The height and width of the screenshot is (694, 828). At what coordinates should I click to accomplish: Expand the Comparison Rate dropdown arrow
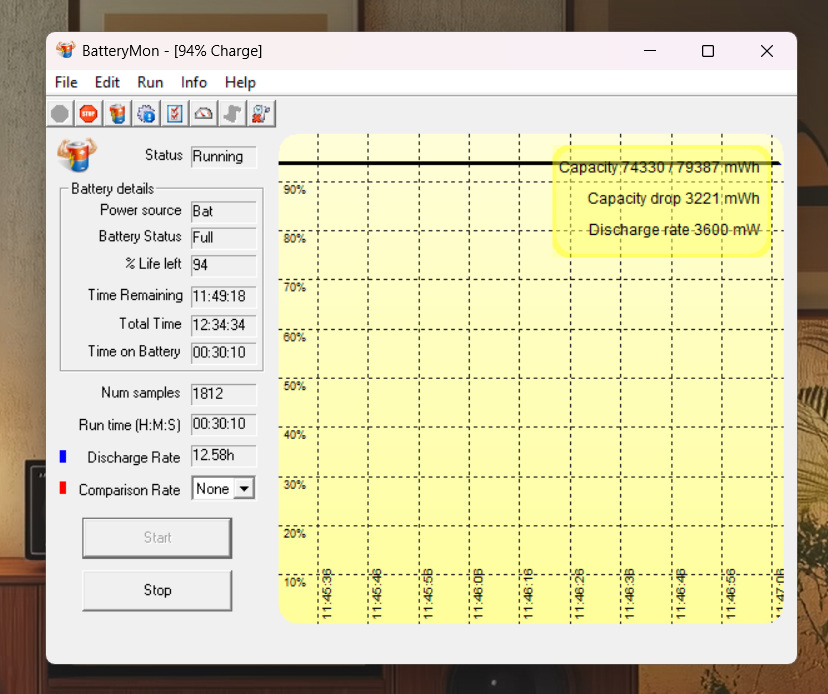tap(244, 489)
